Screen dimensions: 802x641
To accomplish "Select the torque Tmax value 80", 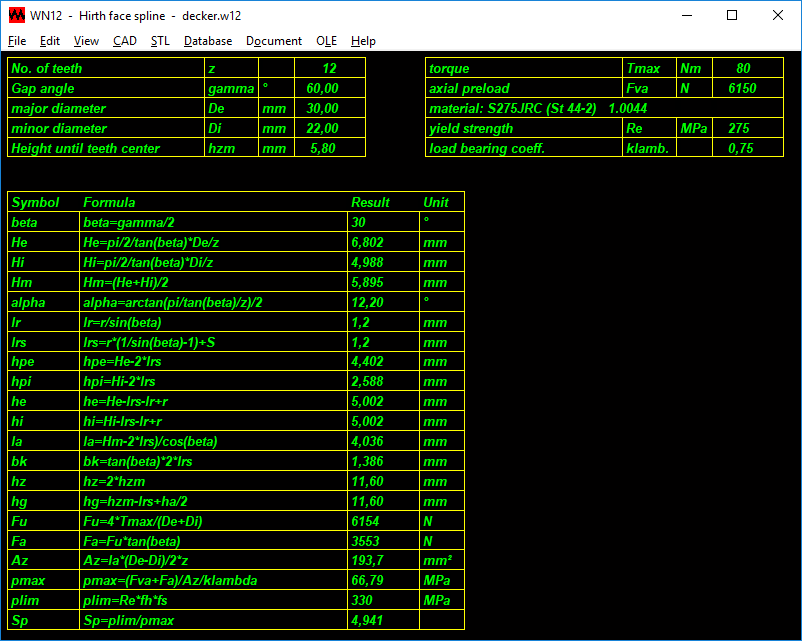I will click(x=743, y=69).
